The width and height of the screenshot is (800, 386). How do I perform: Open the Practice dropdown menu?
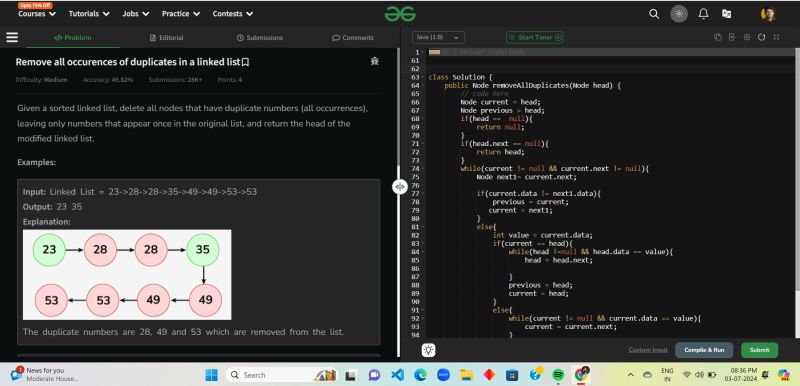pos(181,14)
